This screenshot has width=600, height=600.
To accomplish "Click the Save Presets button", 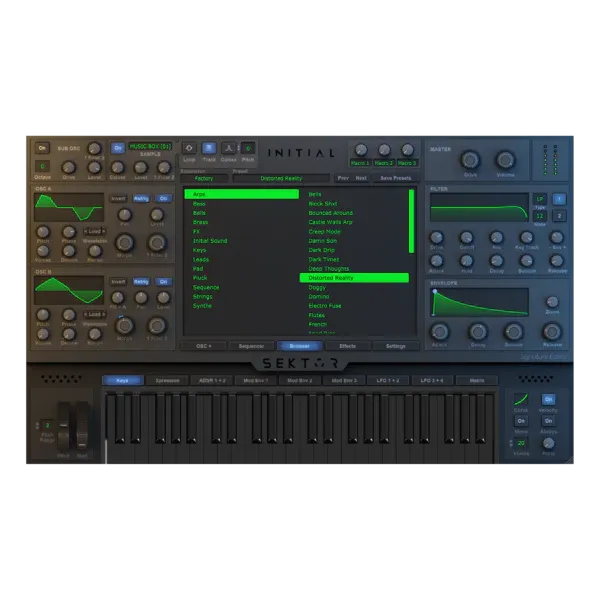I will tap(396, 178).
